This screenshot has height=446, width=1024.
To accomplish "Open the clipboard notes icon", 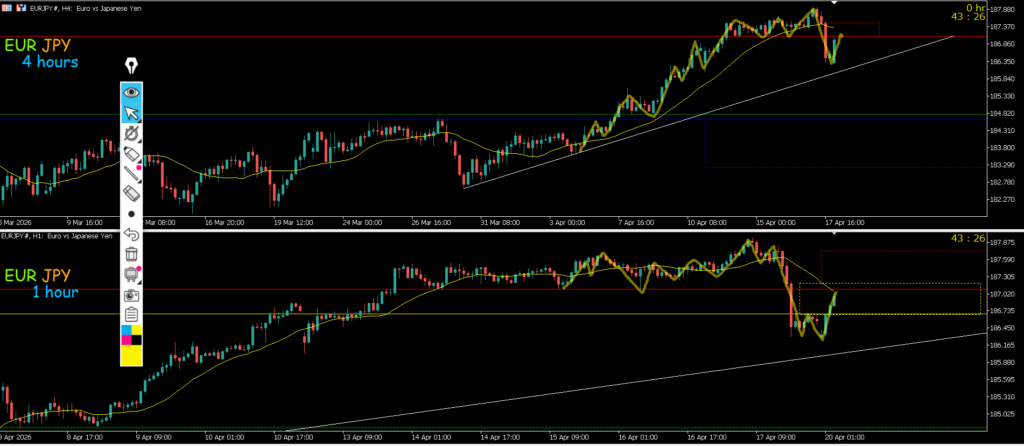I will pos(132,315).
